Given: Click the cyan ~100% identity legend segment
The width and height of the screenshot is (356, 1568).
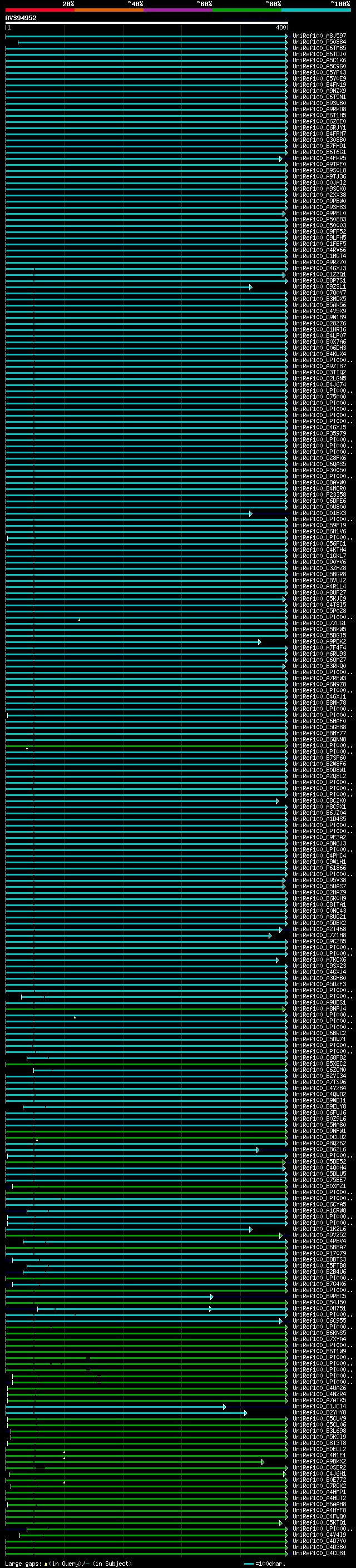Looking at the screenshot, I should point(316,10).
